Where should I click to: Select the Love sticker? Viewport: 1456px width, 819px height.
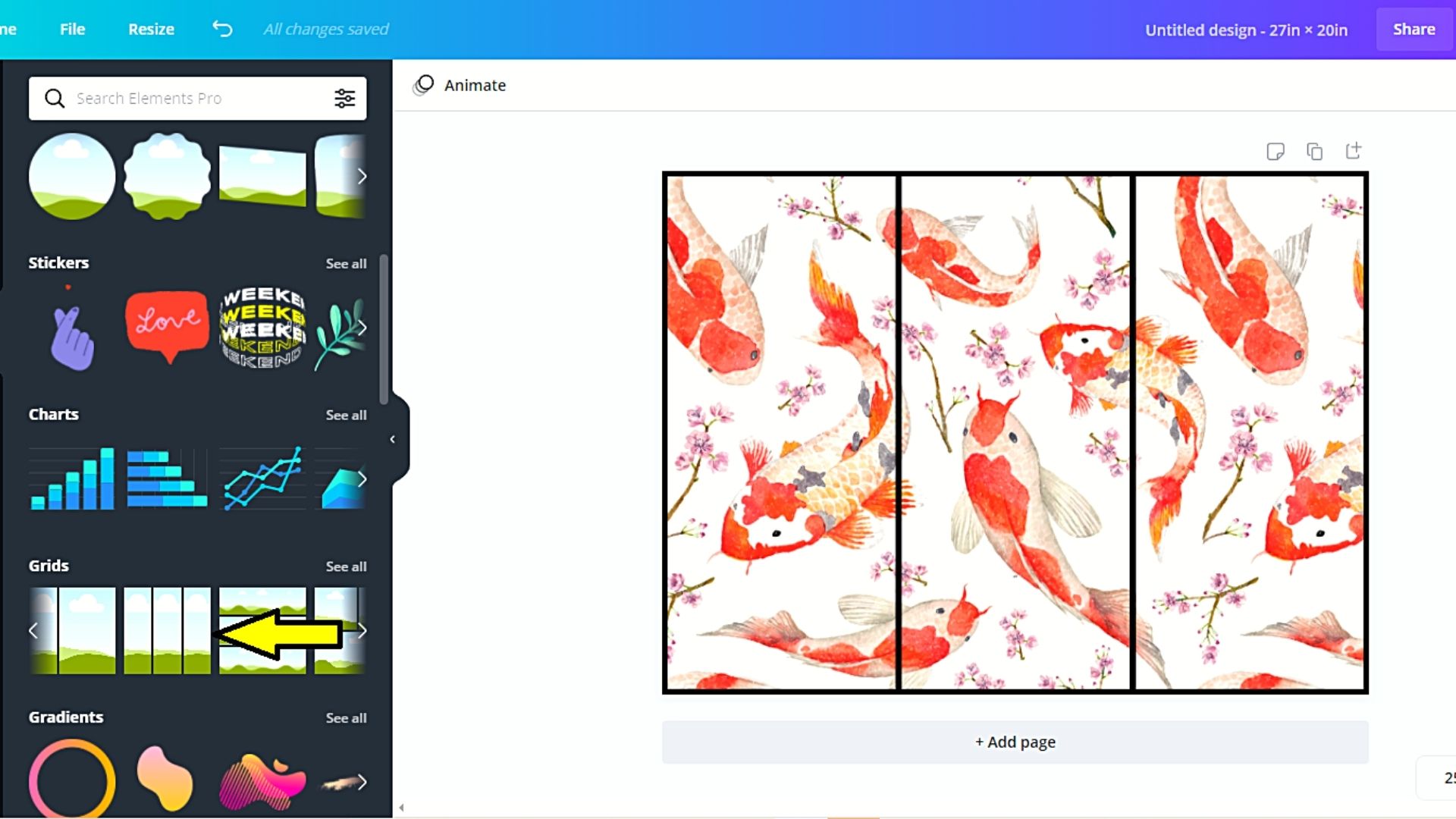coord(167,326)
